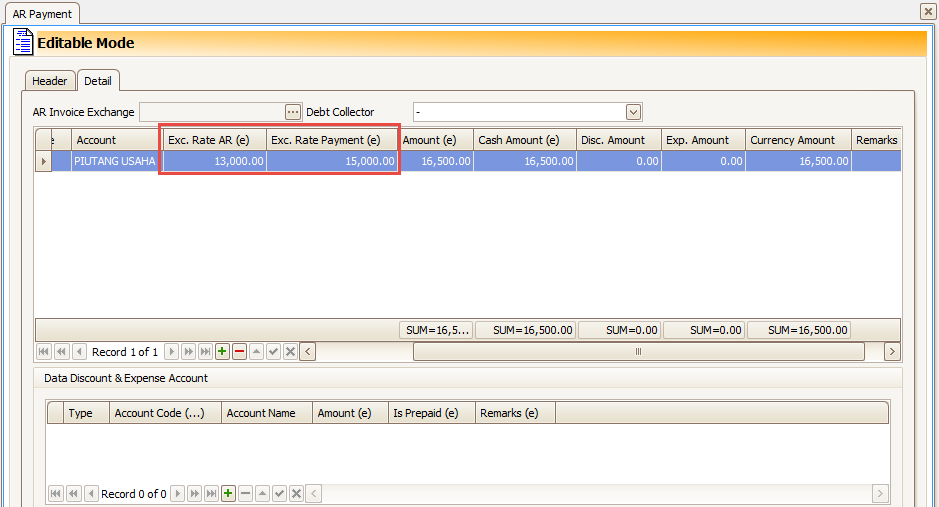Go to last record in upper grid navigator
This screenshot has height=507, width=939.
pyautogui.click(x=205, y=351)
